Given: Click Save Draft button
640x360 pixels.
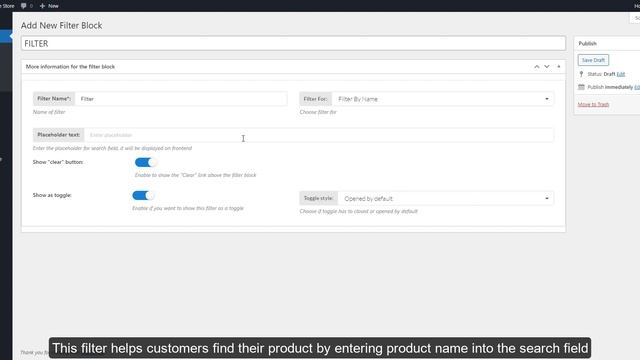Looking at the screenshot, I should (593, 60).
